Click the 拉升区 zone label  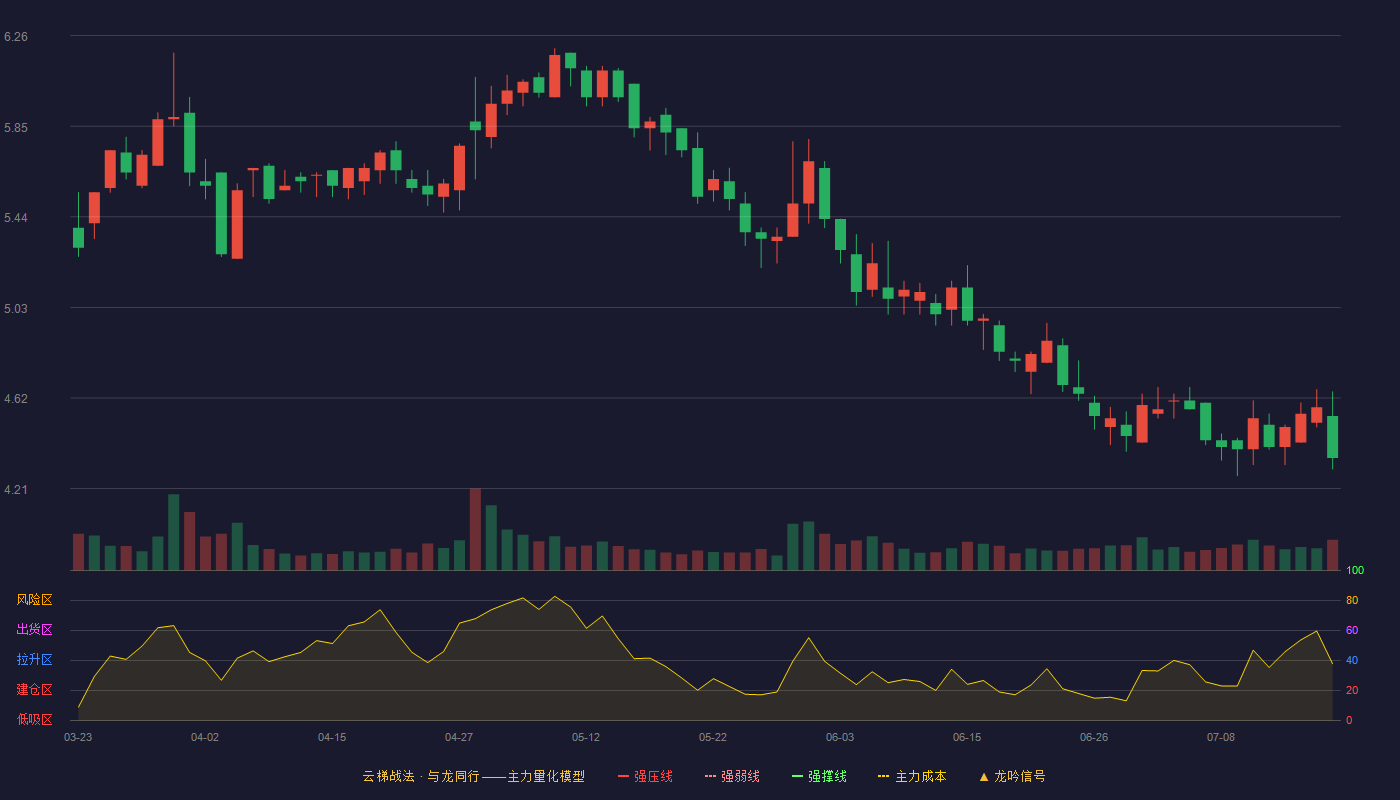[34, 660]
